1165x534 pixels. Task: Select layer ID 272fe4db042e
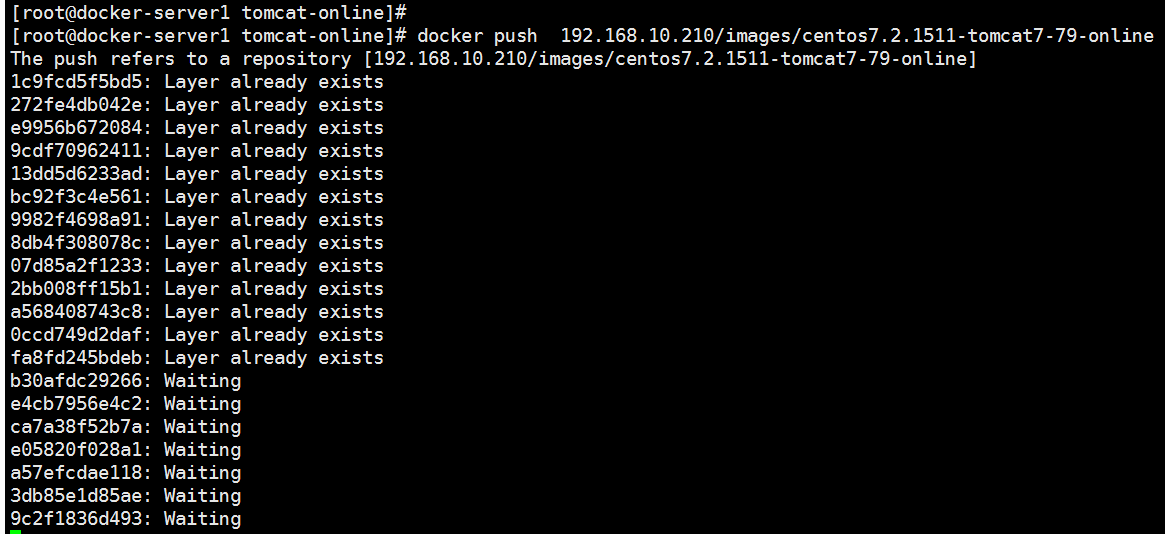(77, 105)
